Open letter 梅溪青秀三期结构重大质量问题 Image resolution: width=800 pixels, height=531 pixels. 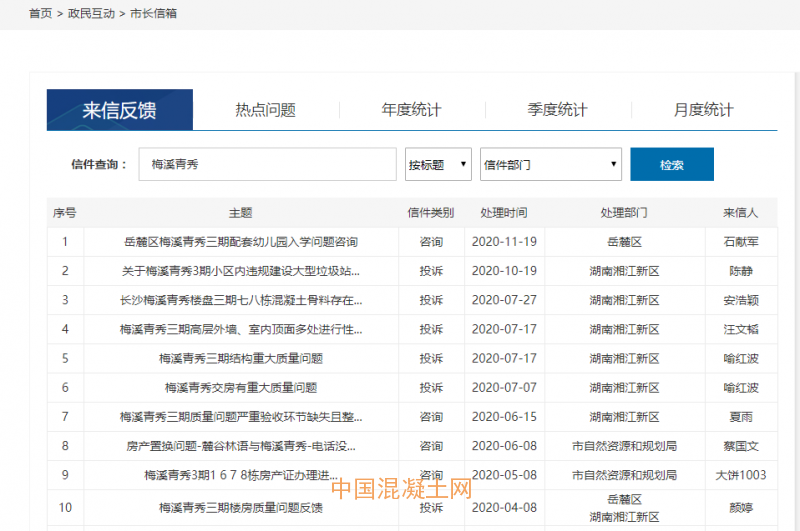coord(240,358)
